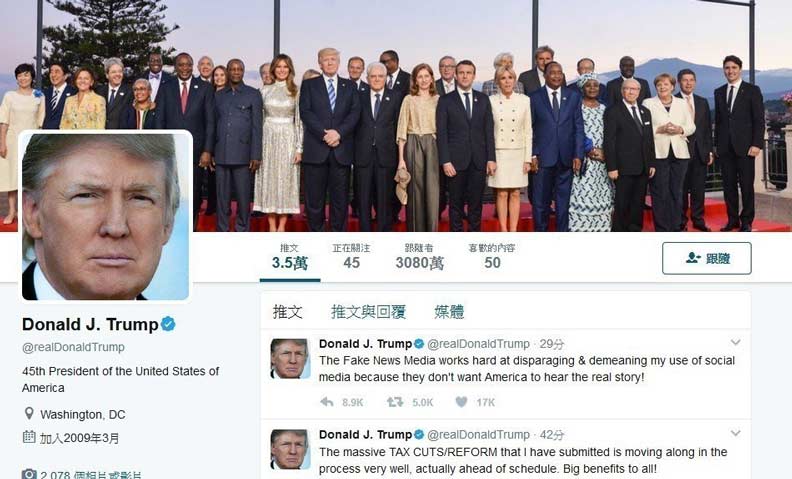Select the 推文 timeline tab
The image size is (792, 479).
(x=287, y=312)
